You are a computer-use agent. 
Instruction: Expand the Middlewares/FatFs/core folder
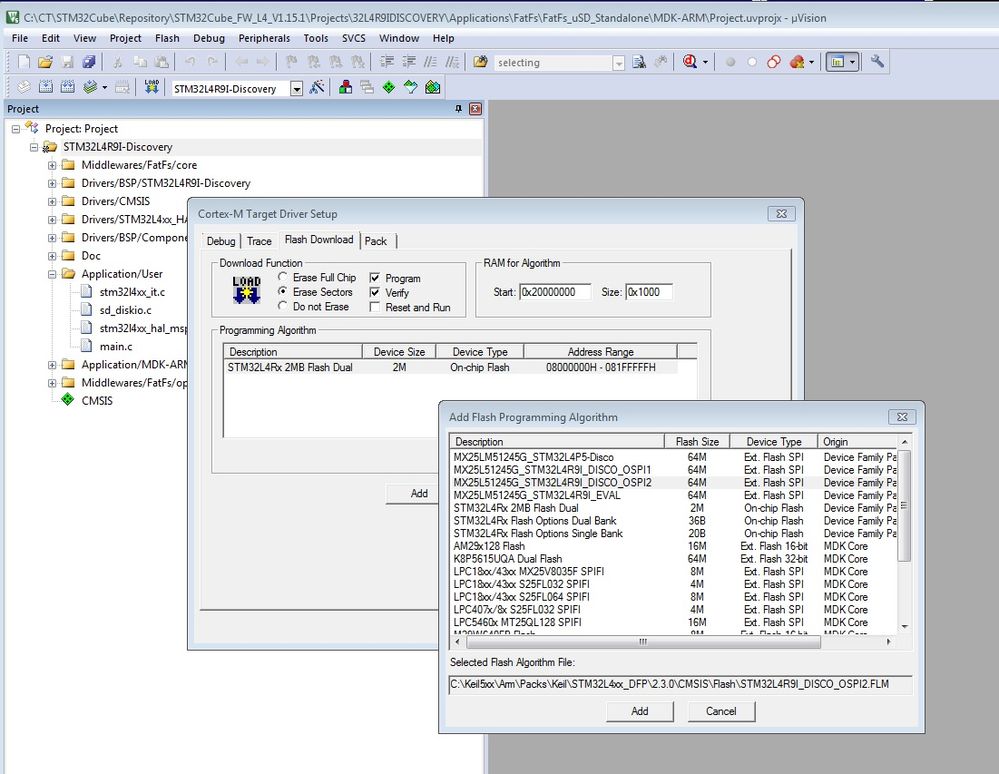tap(52, 165)
